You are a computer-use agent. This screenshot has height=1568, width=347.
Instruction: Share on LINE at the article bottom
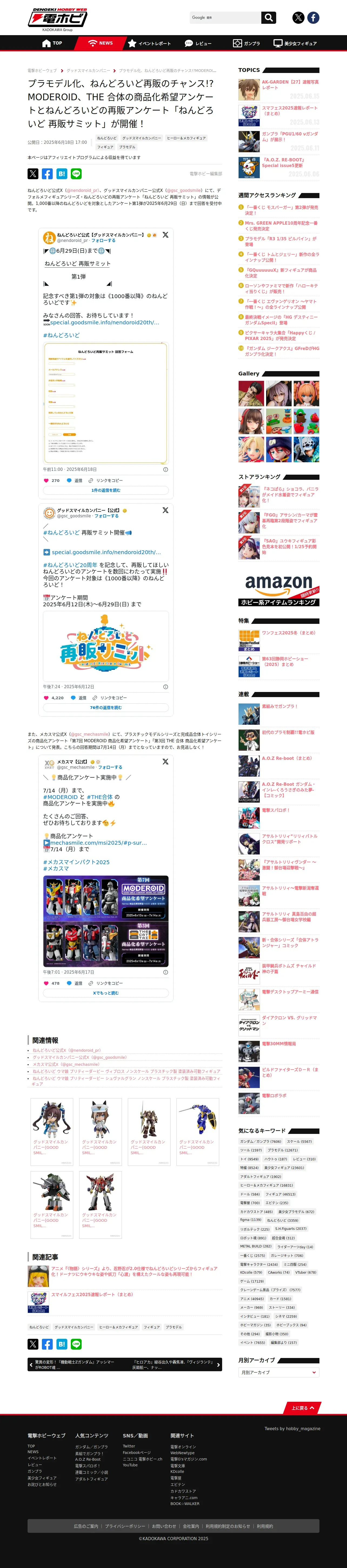coord(76,1344)
